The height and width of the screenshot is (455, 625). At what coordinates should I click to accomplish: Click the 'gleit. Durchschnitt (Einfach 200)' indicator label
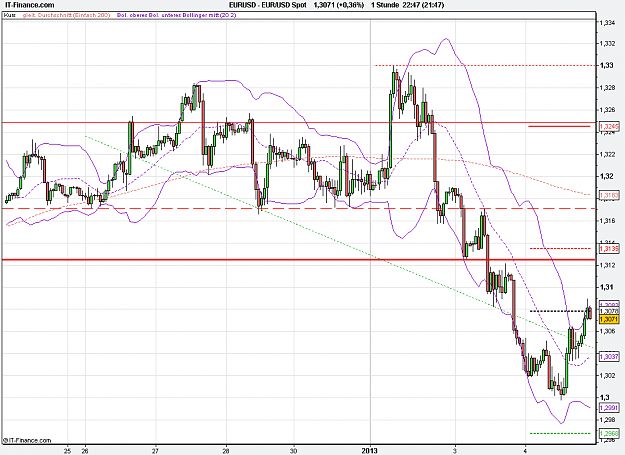(67, 15)
